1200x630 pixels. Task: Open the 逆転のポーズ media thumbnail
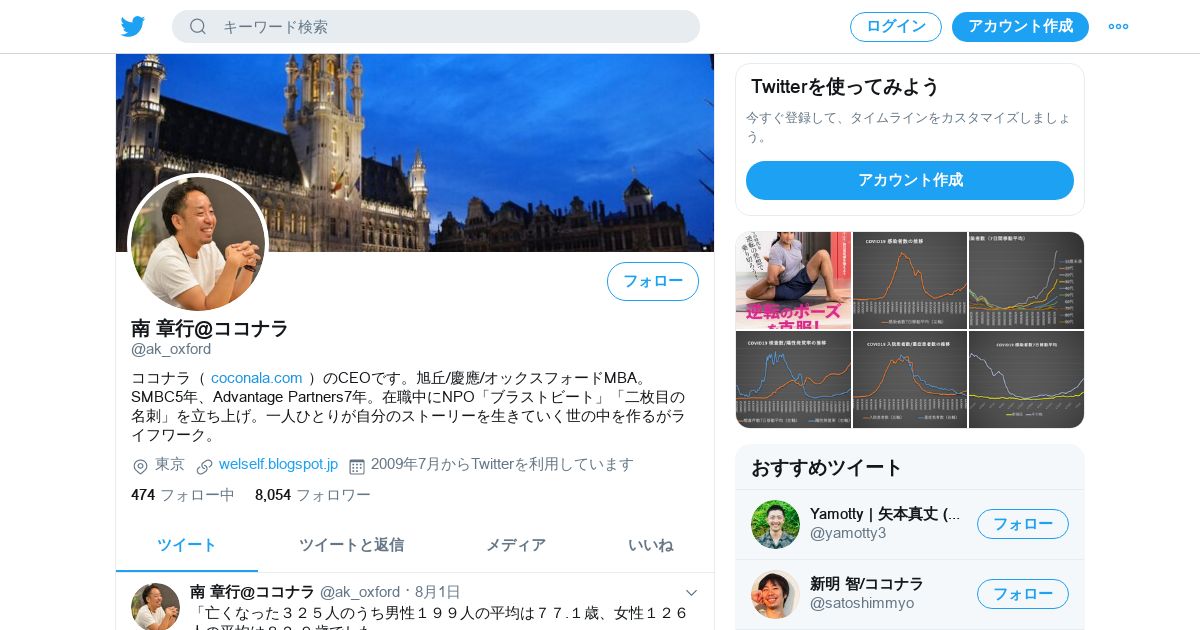click(793, 280)
